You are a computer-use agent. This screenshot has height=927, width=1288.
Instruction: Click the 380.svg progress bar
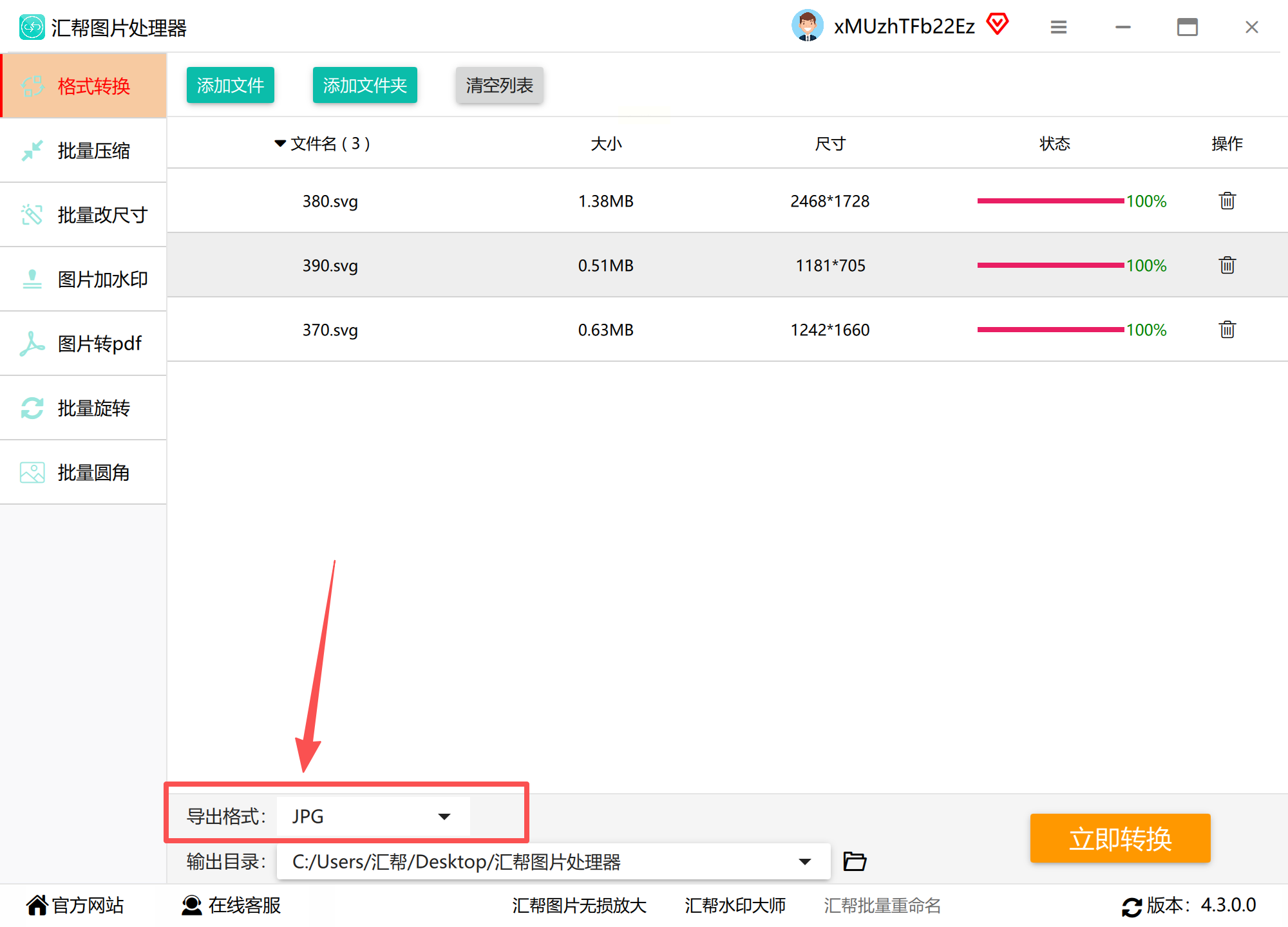point(1050,201)
